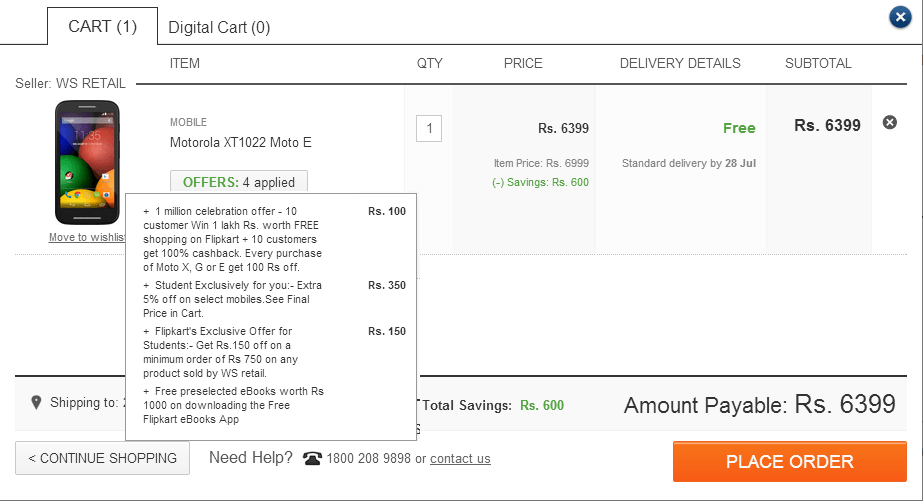Select the Free preselected eBooks offer entry
Image resolution: width=923 pixels, height=501 pixels.
point(233,405)
